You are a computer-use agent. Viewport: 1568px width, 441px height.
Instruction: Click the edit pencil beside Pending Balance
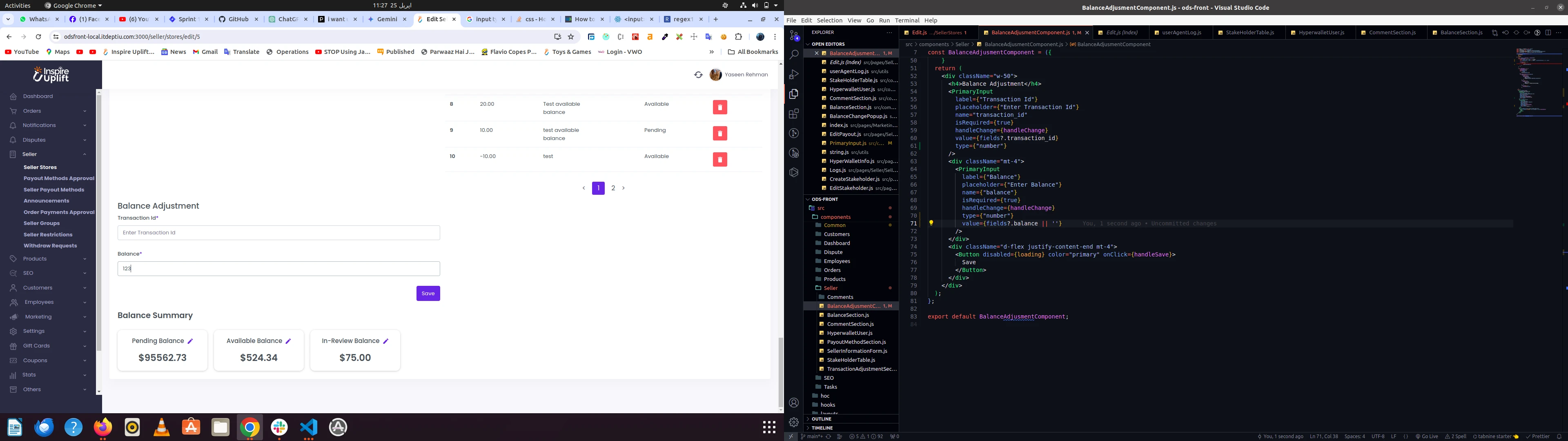click(x=191, y=341)
